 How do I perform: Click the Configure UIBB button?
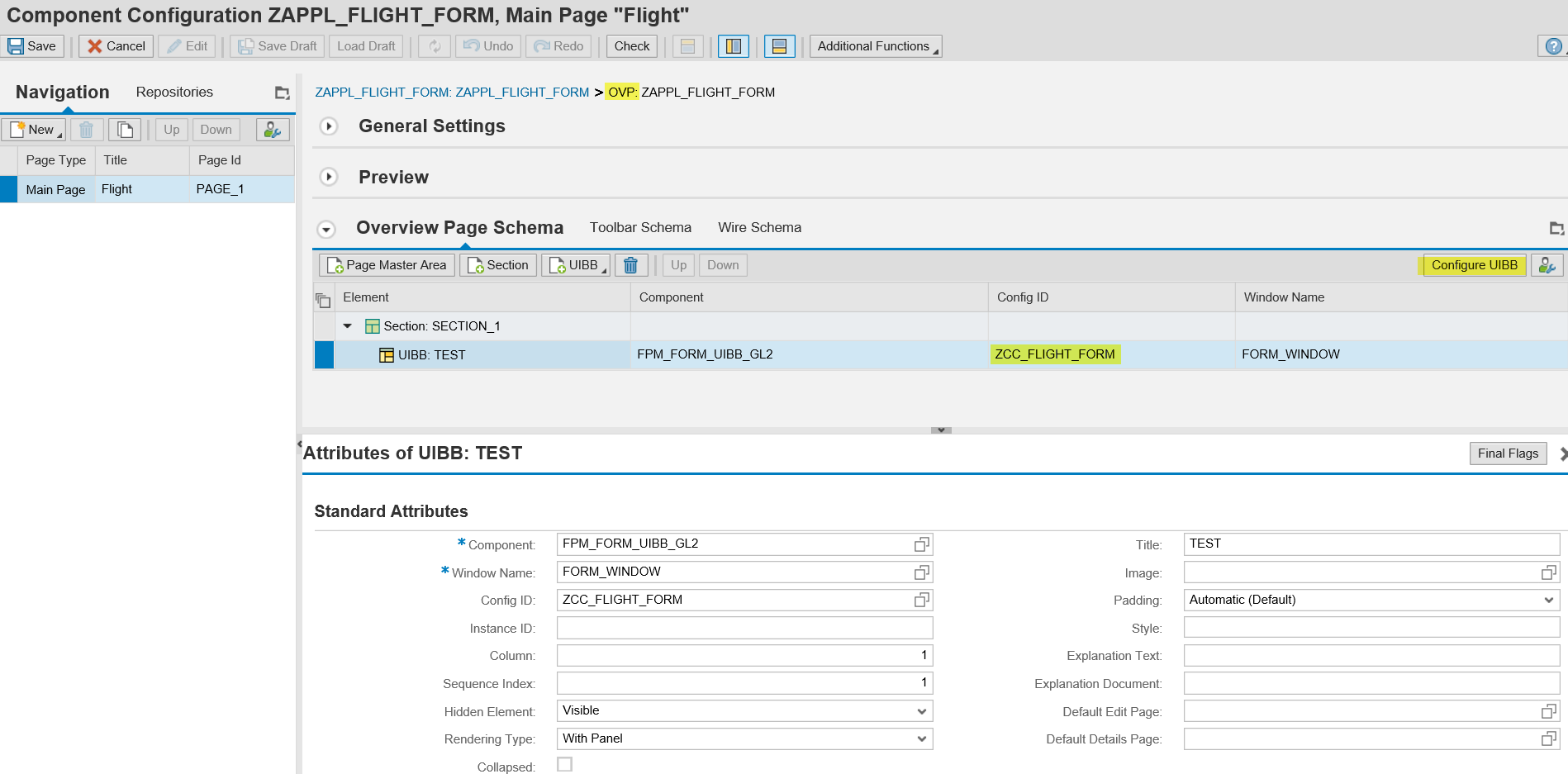click(1474, 265)
